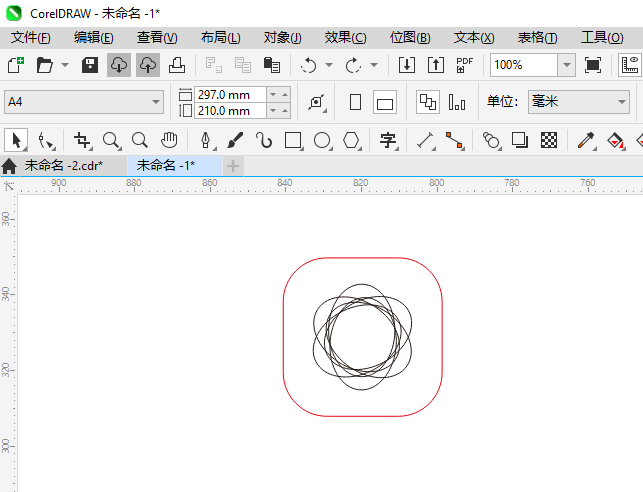
Task: Select the Text tool 字
Action: [389, 140]
